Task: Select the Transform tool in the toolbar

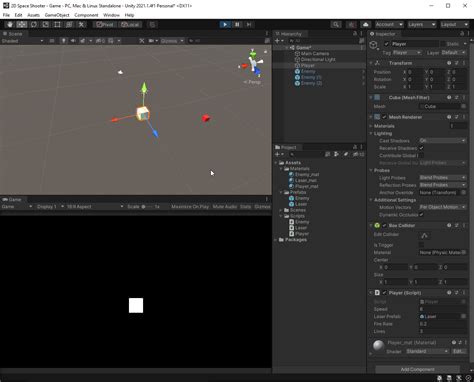Action: pos(69,25)
